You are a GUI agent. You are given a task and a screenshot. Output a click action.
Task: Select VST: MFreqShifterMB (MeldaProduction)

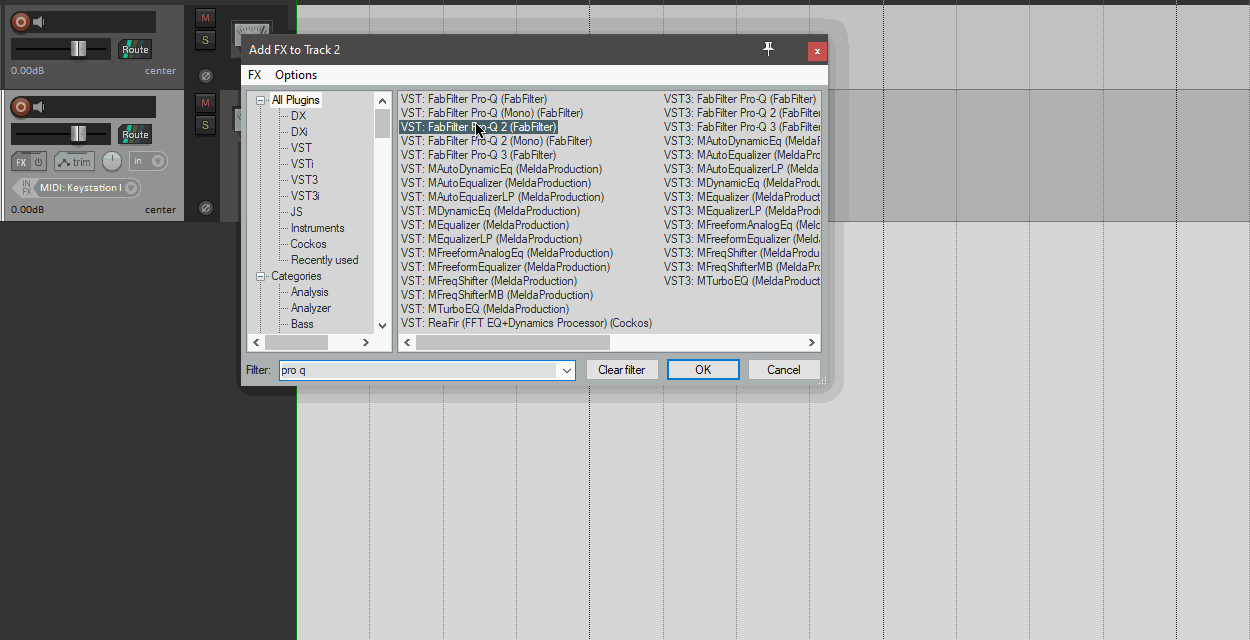click(497, 295)
